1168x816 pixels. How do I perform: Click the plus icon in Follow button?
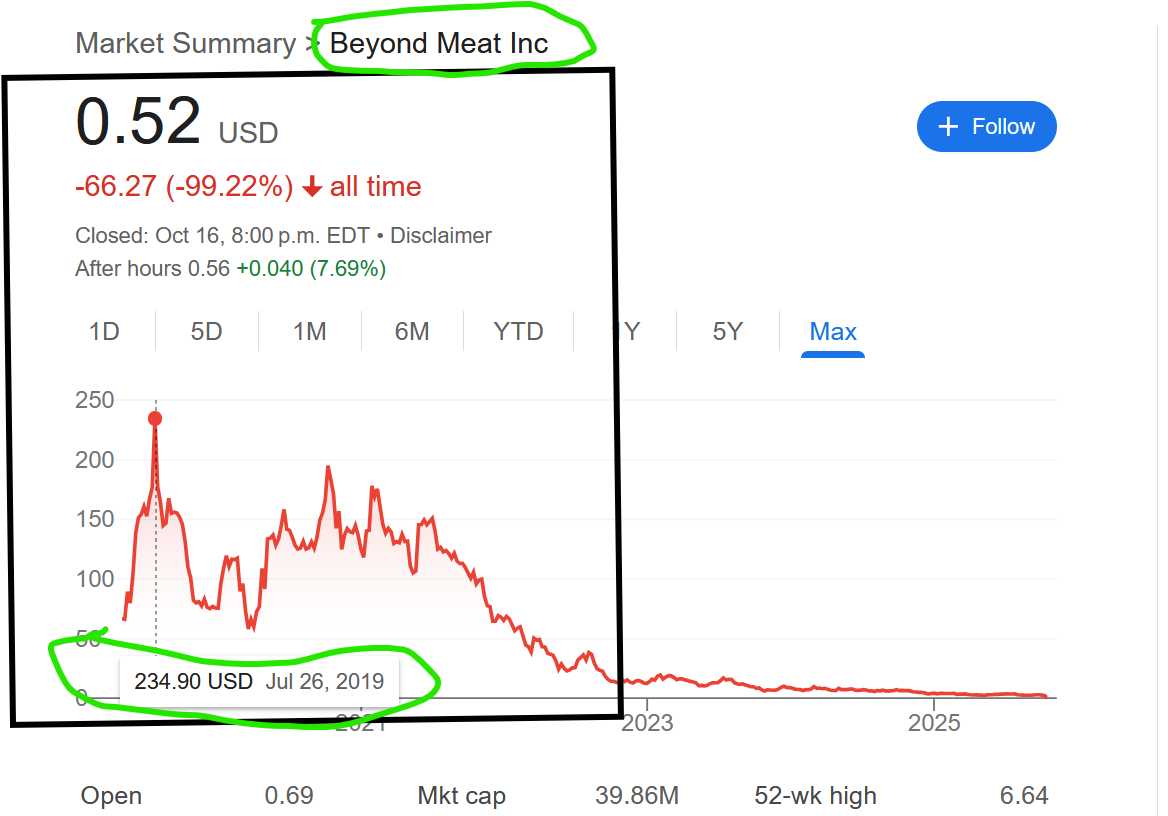[x=948, y=127]
